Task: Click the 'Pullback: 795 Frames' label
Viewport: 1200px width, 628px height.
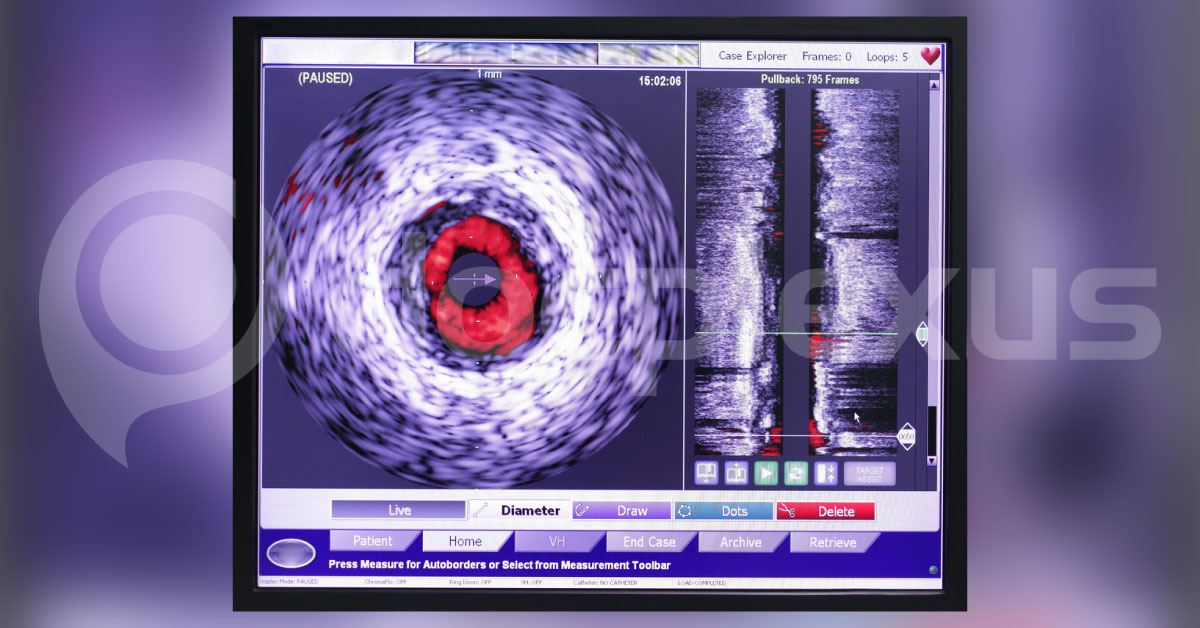Action: (x=810, y=79)
